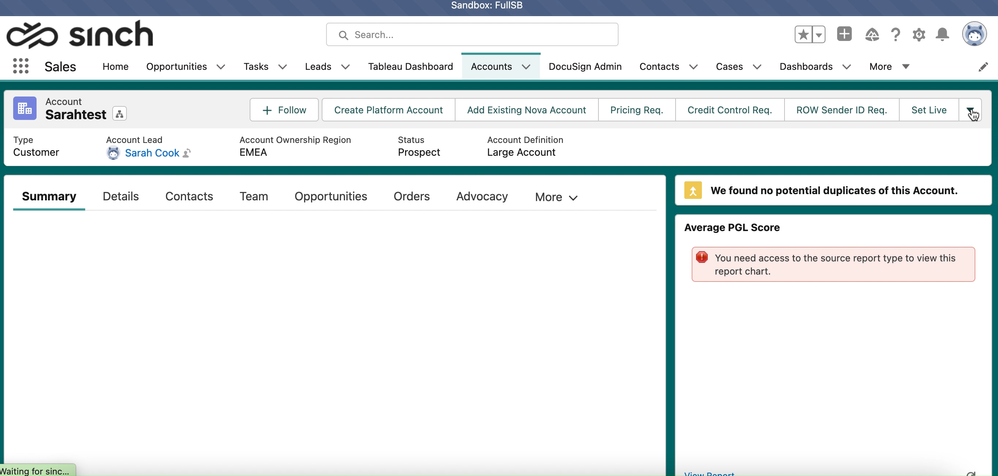Expand the More menu in navigation bar
Viewport: 998px width, 476px height.
pos(889,66)
